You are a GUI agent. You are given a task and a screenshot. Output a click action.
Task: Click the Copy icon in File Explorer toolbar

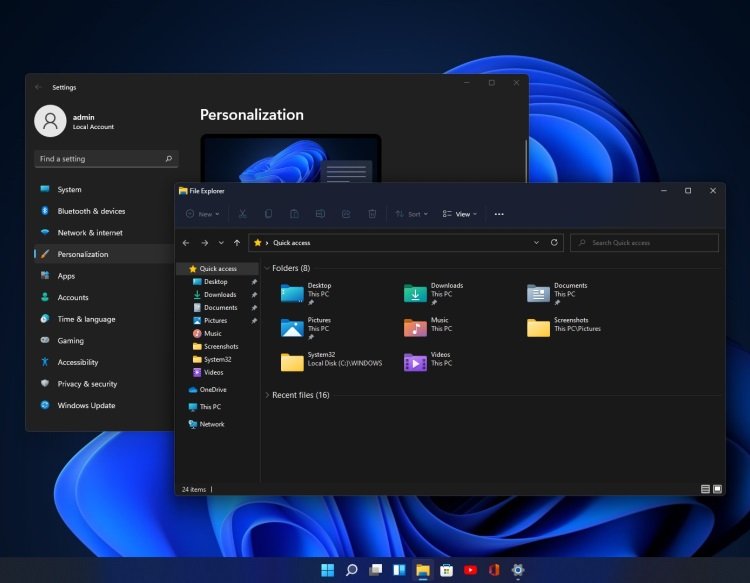point(268,214)
